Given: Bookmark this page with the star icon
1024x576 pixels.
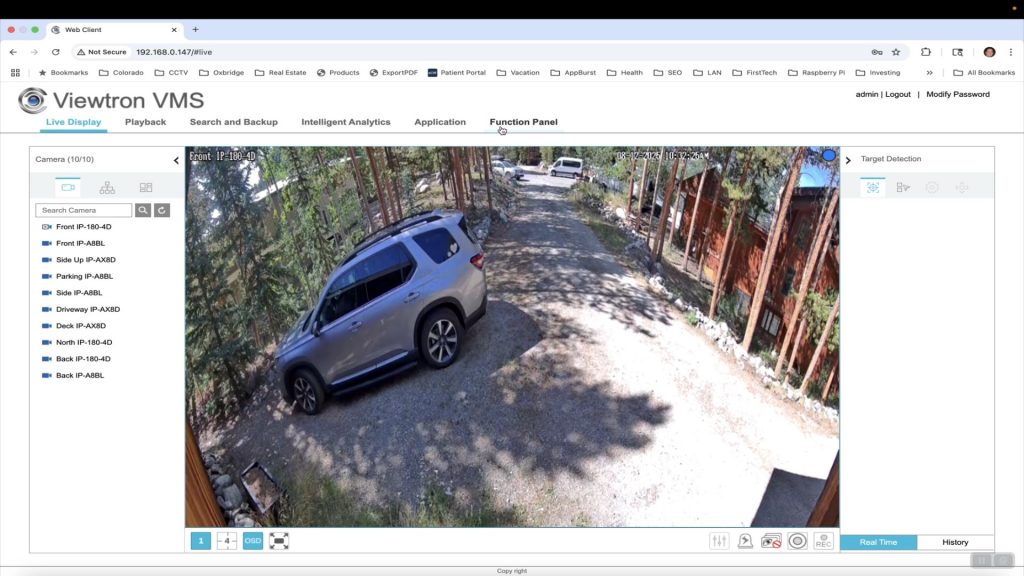Looking at the screenshot, I should (x=896, y=52).
